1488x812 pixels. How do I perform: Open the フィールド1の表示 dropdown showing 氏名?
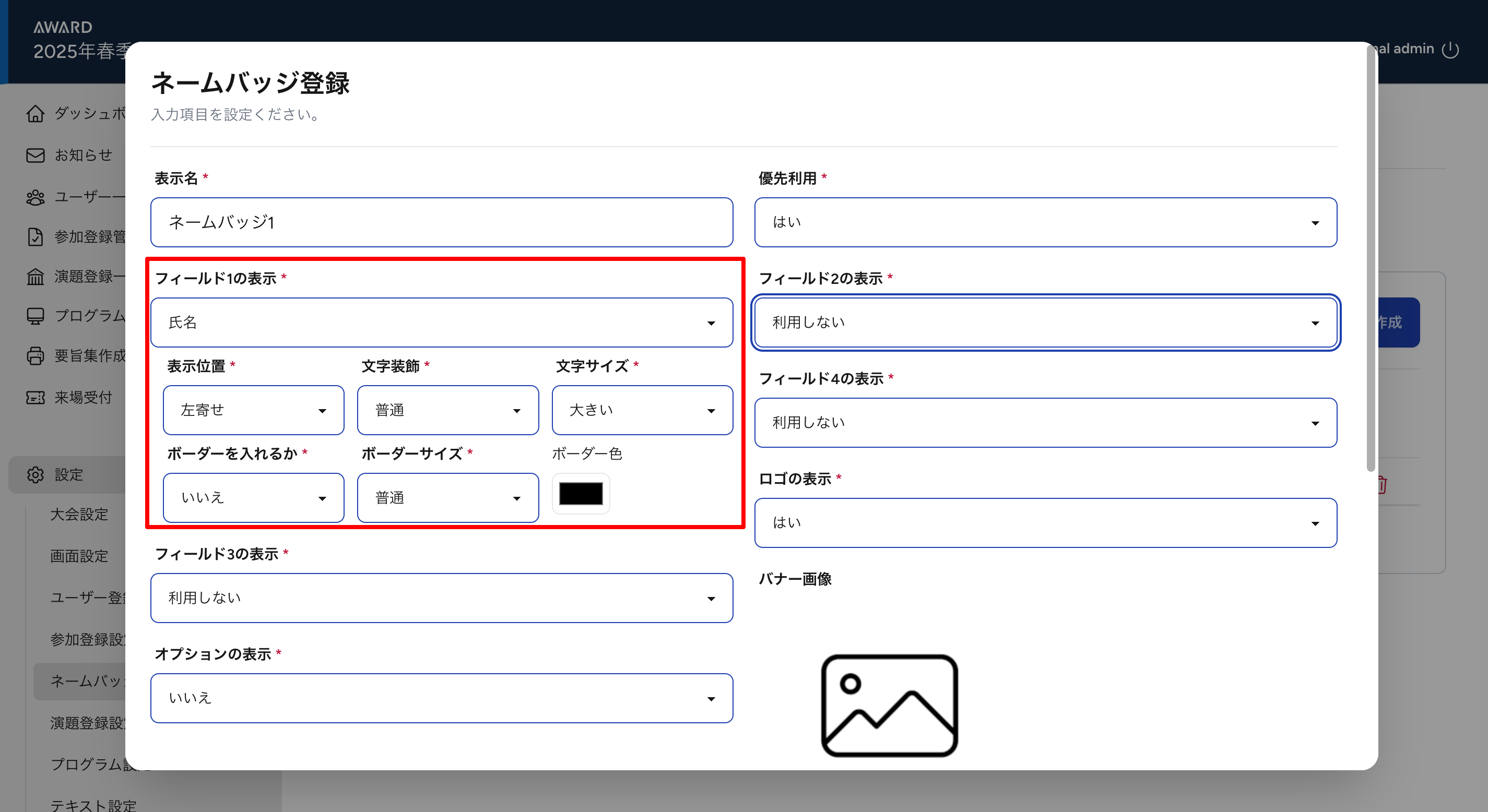click(441, 323)
